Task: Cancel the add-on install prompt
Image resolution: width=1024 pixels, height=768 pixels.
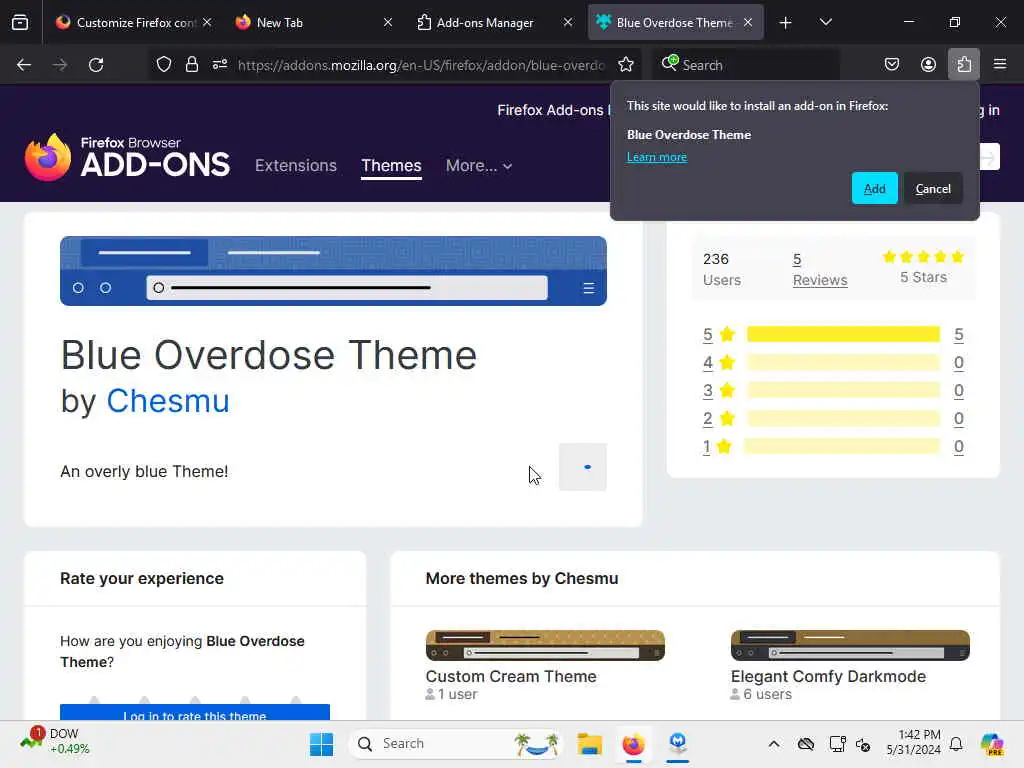Action: [933, 189]
